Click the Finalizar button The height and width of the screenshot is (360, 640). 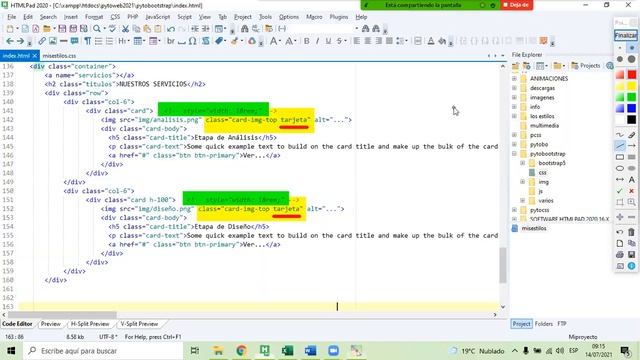click(626, 35)
